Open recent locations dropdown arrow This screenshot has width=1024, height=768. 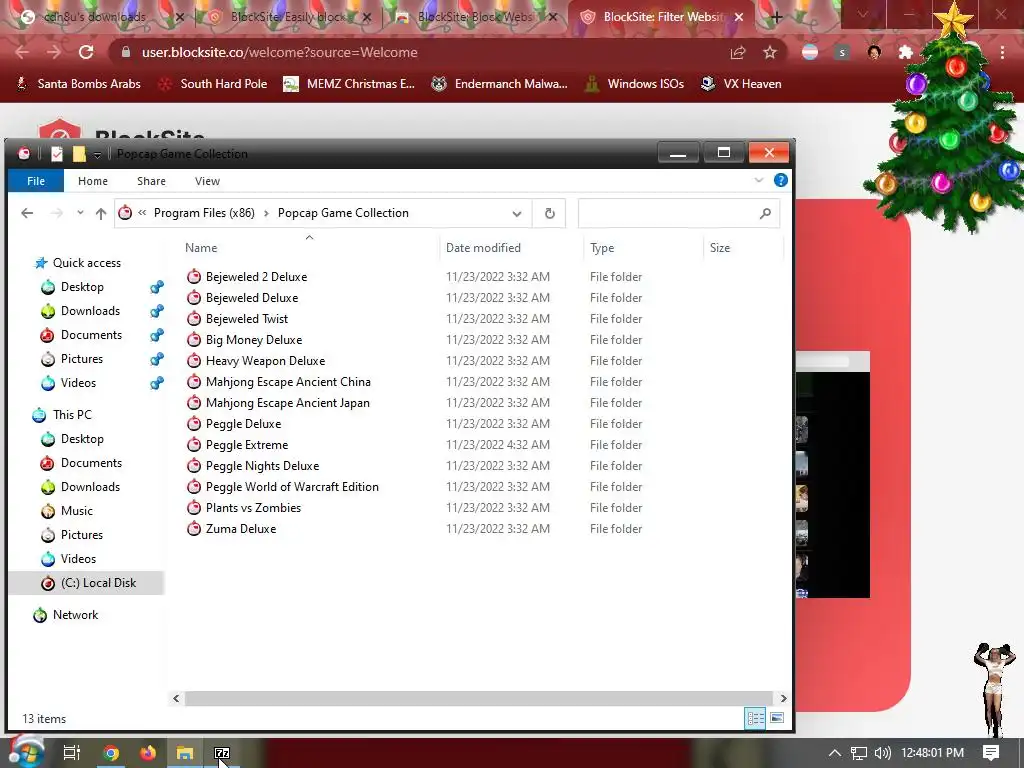pos(80,213)
